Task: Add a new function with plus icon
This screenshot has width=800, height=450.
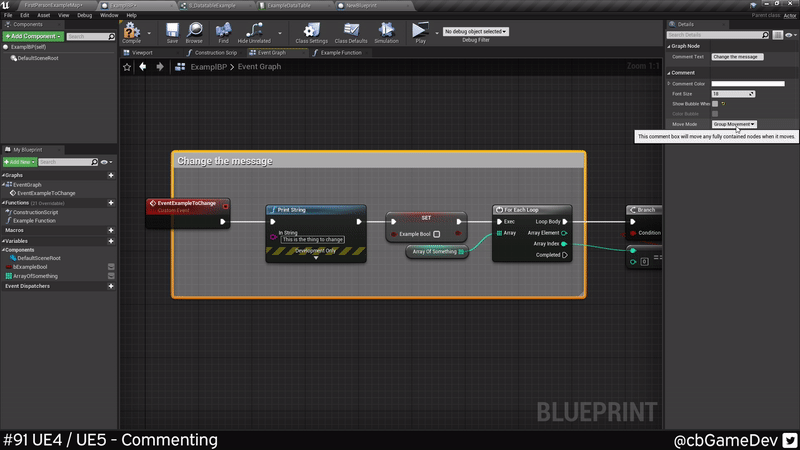Action: (x=111, y=203)
